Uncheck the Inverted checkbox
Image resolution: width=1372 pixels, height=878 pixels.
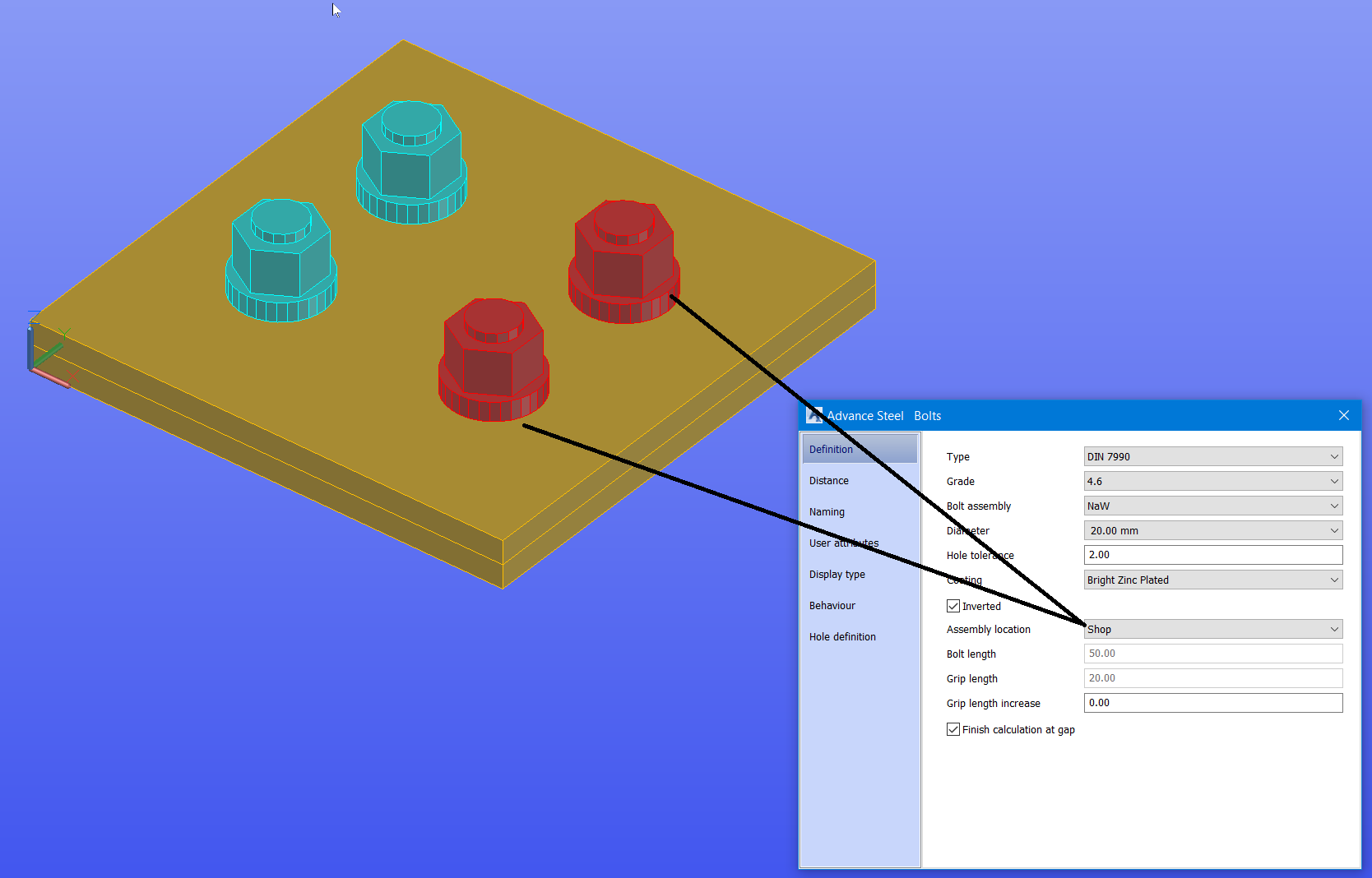pyautogui.click(x=953, y=606)
